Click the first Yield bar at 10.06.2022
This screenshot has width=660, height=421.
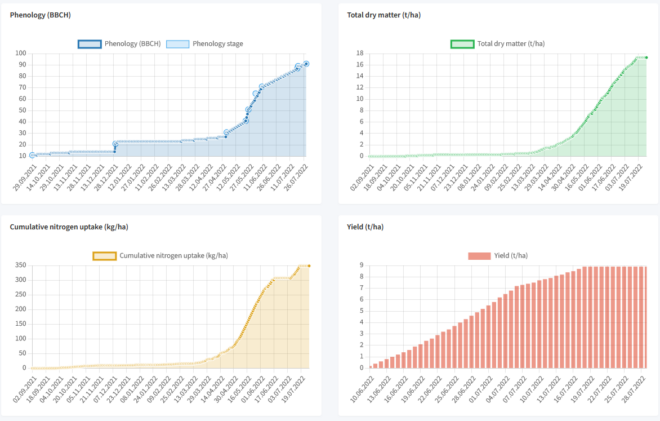coord(370,367)
